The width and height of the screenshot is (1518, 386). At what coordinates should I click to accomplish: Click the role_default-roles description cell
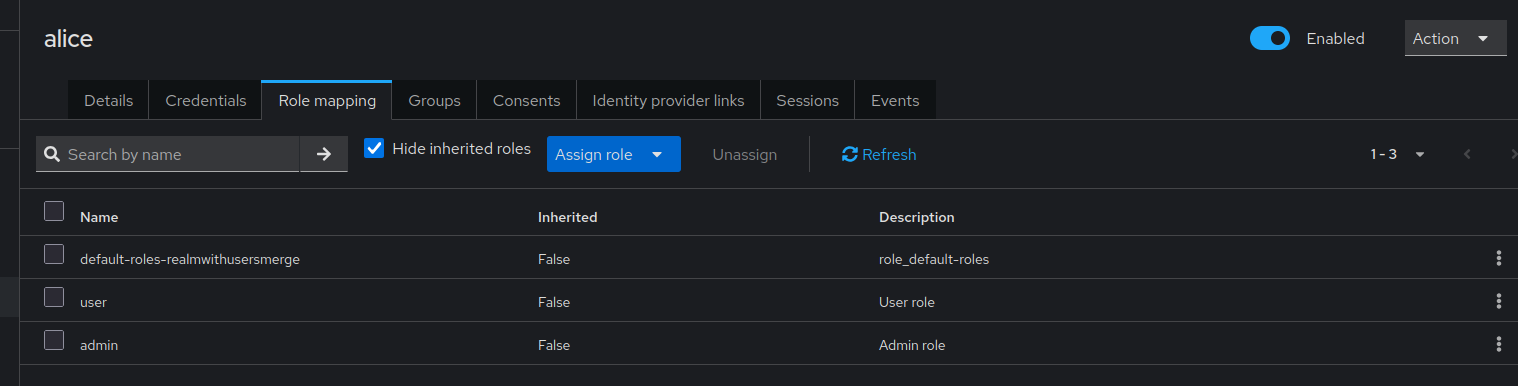click(934, 259)
